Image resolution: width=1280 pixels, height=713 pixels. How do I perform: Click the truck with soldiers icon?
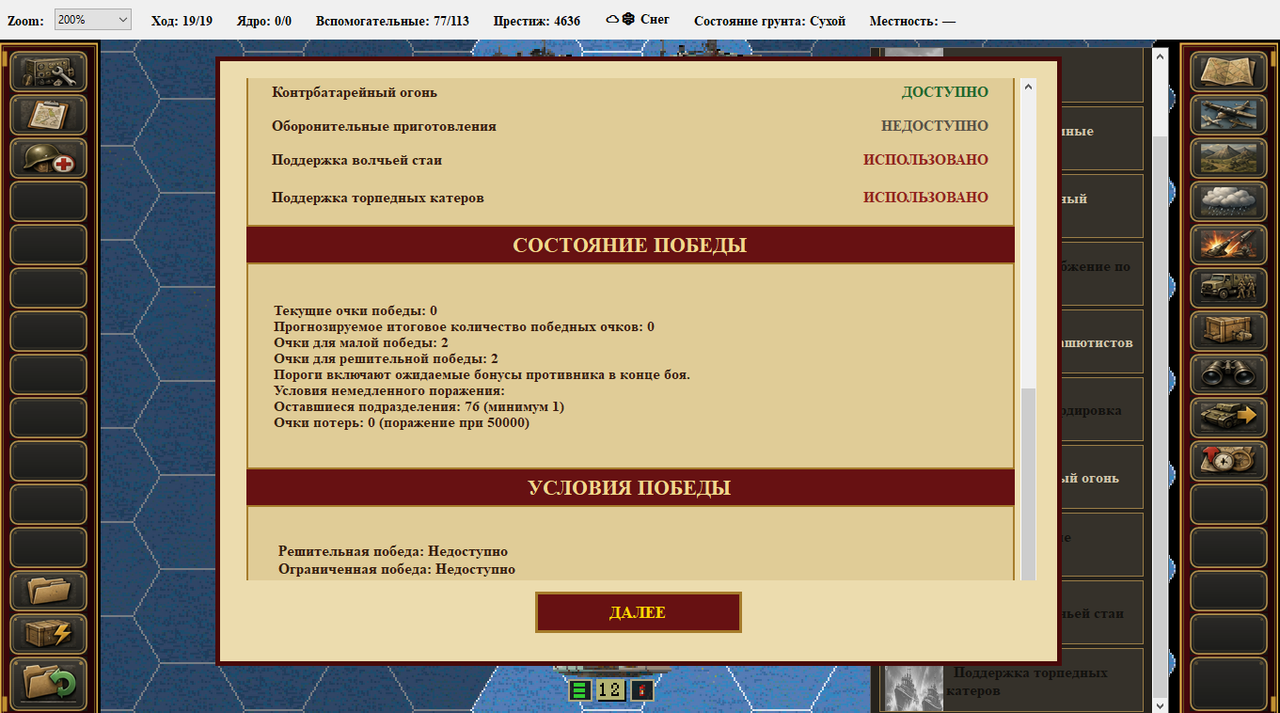[x=1230, y=288]
